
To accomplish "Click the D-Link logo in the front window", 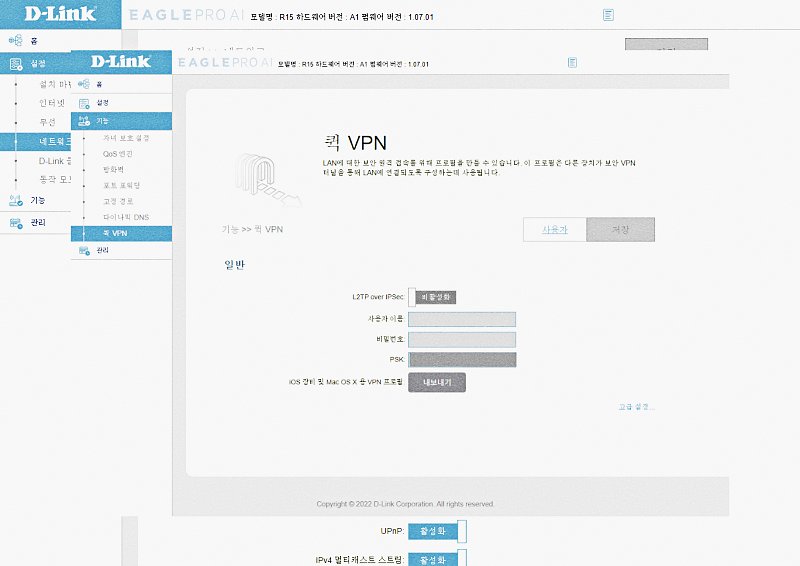I will point(121,61).
